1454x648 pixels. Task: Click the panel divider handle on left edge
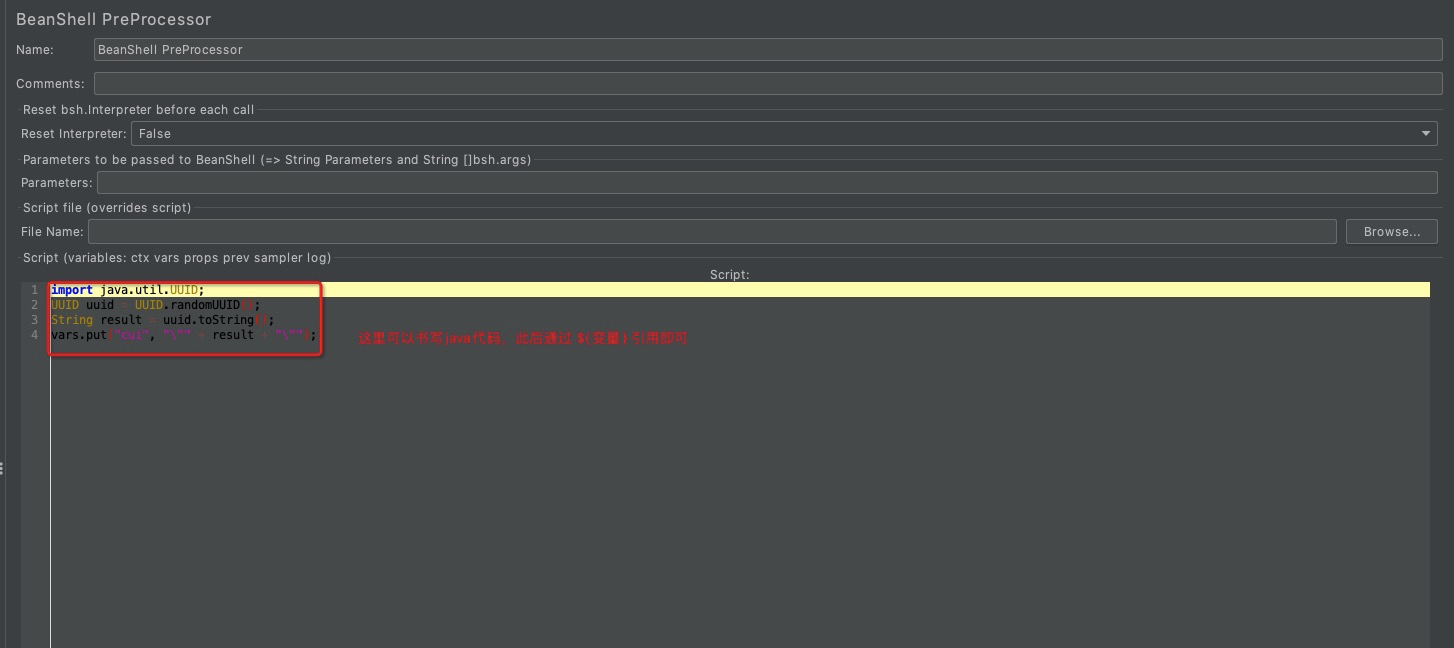click(3, 468)
